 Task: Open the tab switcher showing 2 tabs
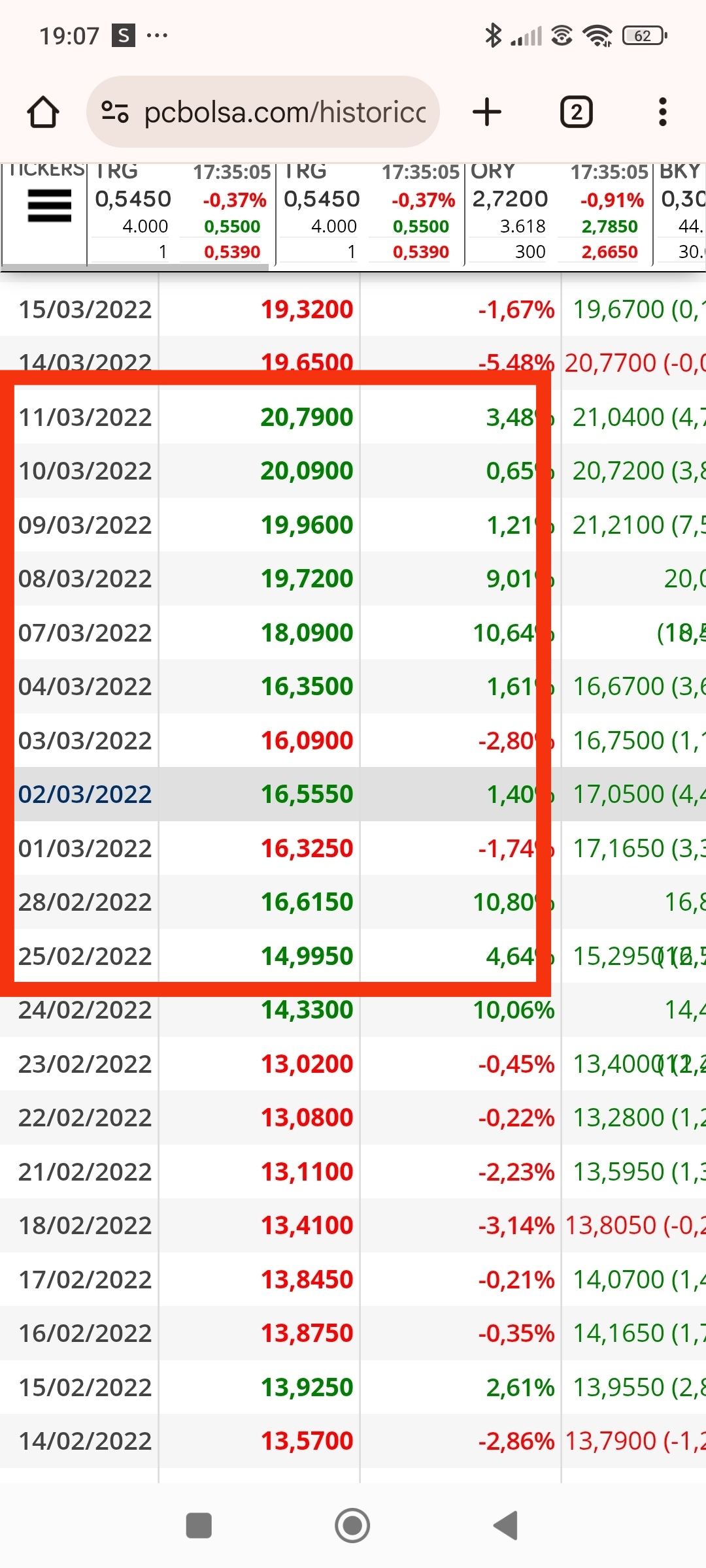click(x=577, y=112)
